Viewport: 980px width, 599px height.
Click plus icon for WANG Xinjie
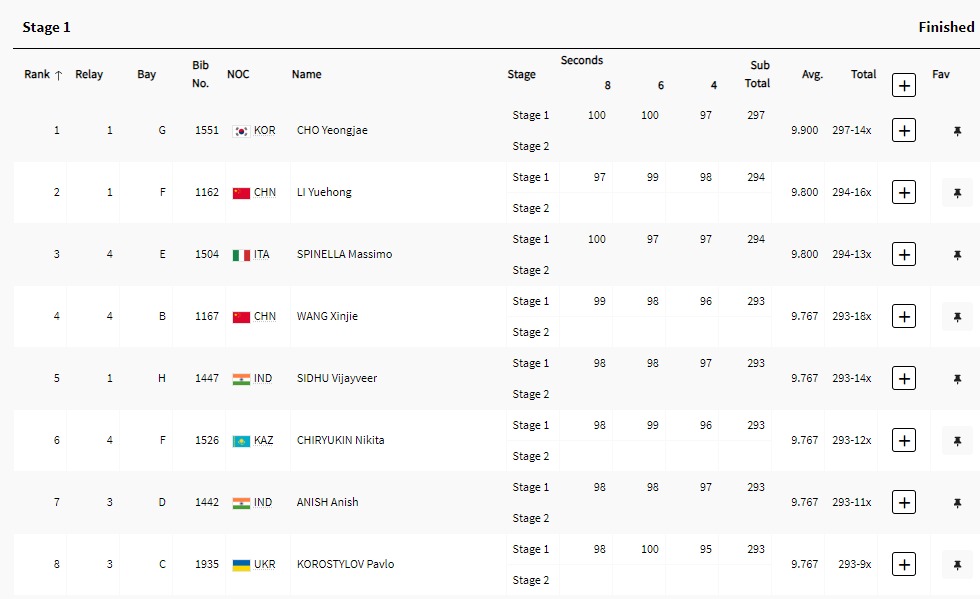pos(903,316)
